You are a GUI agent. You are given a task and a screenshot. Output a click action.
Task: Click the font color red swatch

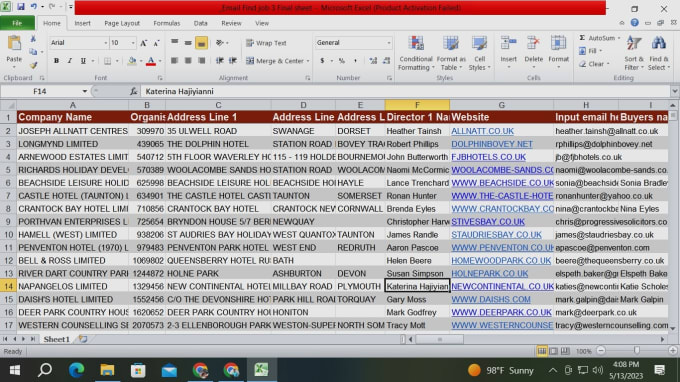[x=150, y=61]
